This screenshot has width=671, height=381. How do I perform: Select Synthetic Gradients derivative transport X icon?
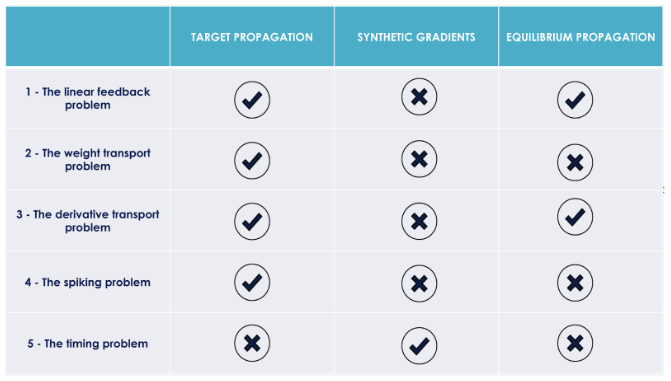[419, 221]
